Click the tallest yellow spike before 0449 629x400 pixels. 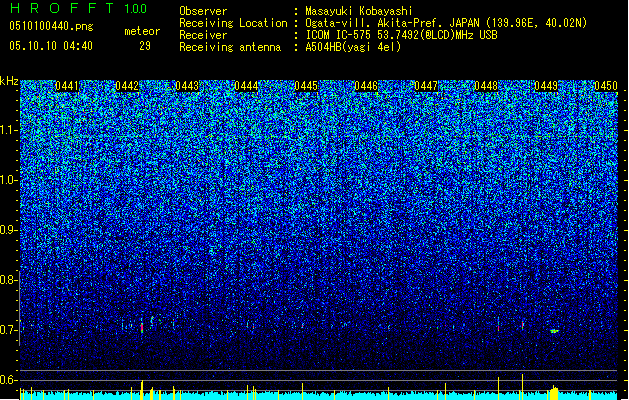point(522,386)
